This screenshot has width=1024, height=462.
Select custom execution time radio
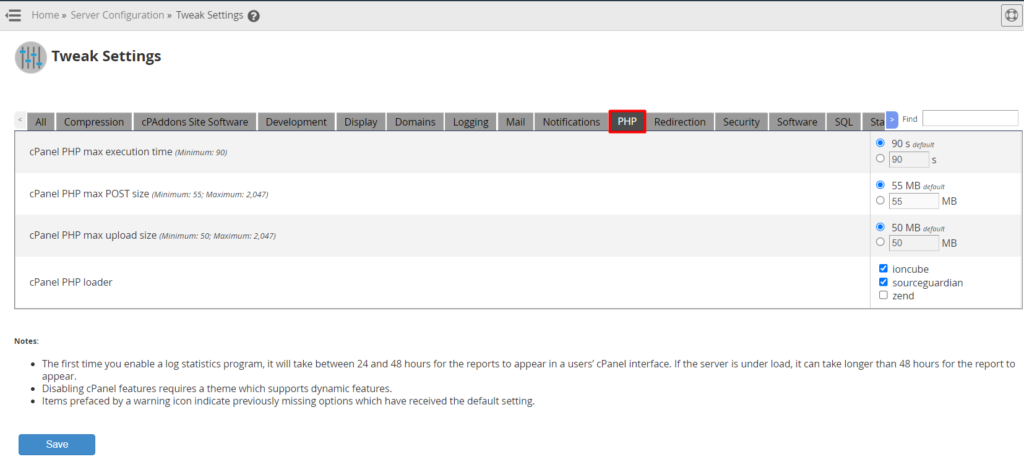coord(880,158)
